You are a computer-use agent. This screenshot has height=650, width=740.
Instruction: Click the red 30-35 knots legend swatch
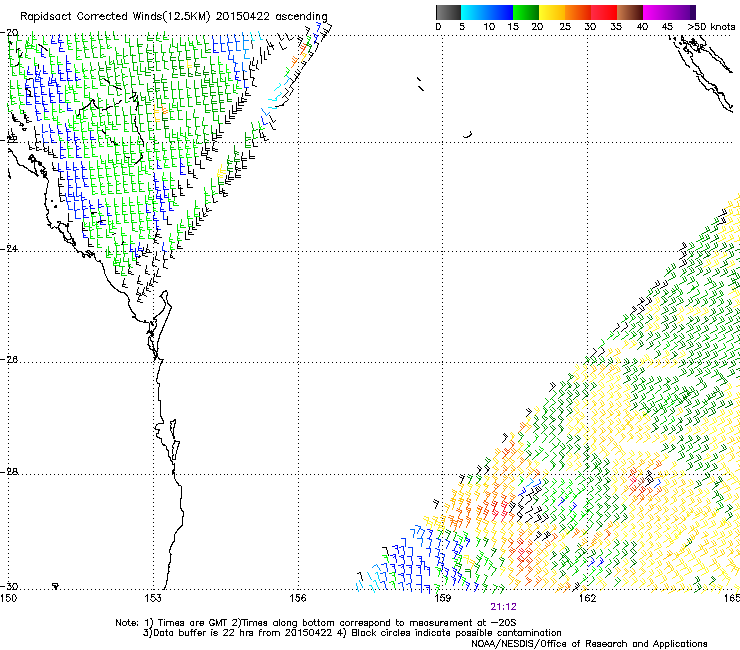click(x=604, y=12)
